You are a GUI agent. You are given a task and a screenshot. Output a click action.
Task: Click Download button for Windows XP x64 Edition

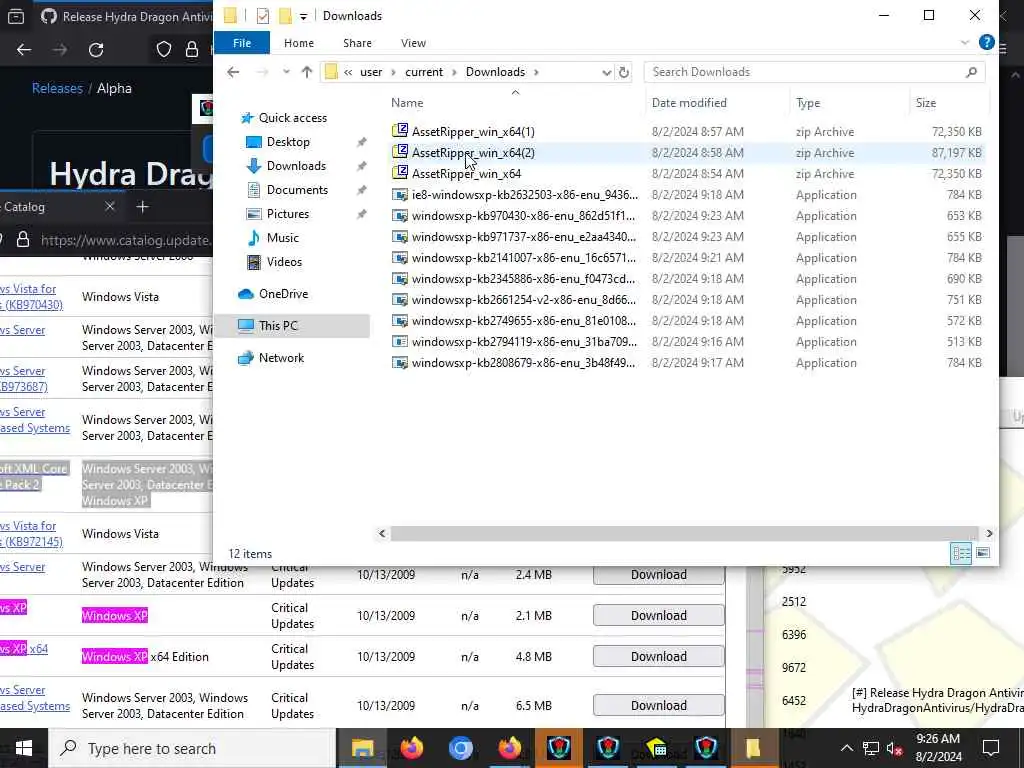point(658,656)
